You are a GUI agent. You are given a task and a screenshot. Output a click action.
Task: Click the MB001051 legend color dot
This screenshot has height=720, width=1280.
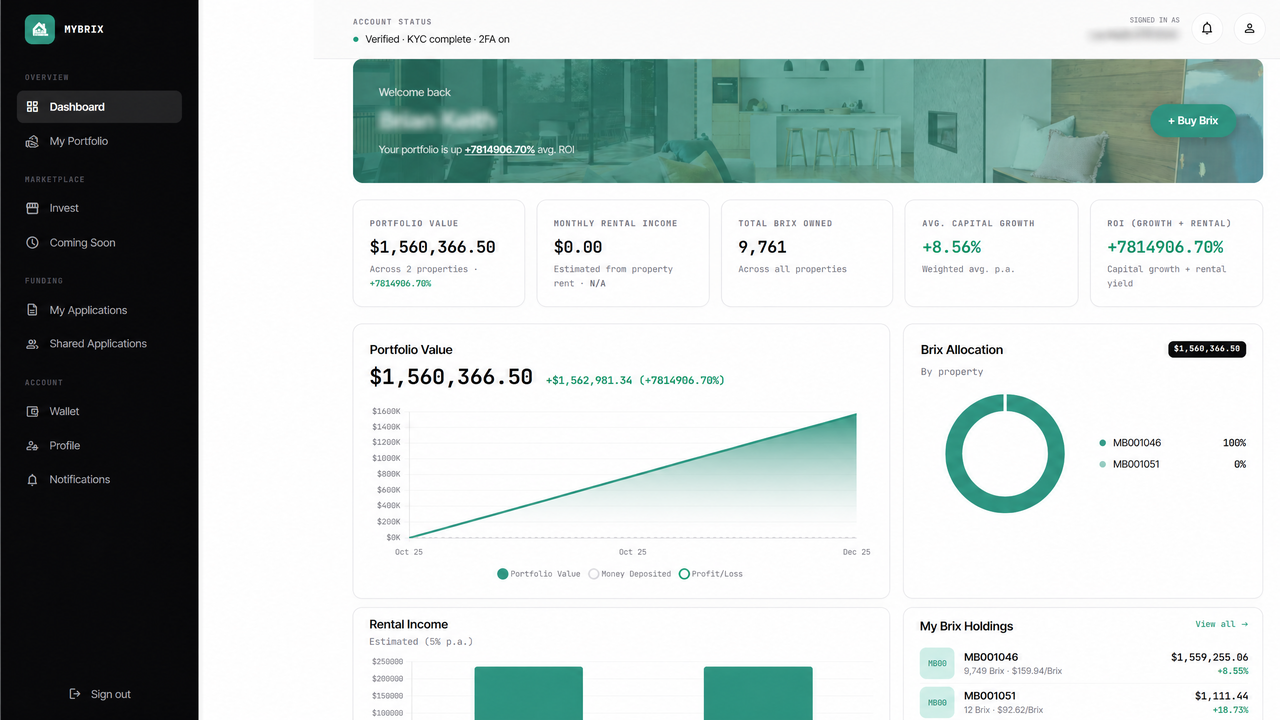coord(1103,464)
